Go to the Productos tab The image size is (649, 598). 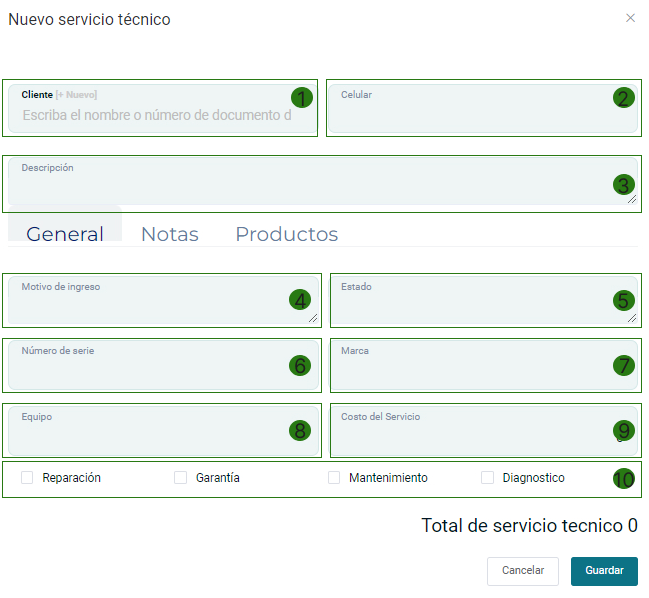click(x=286, y=234)
